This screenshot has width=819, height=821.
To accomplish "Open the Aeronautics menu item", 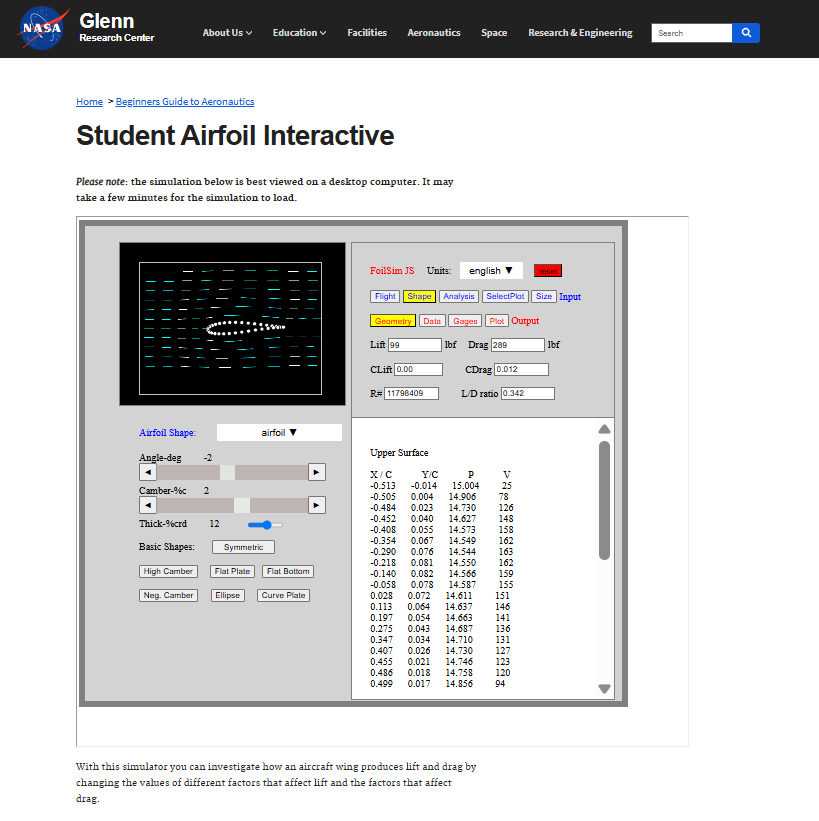I will (434, 33).
